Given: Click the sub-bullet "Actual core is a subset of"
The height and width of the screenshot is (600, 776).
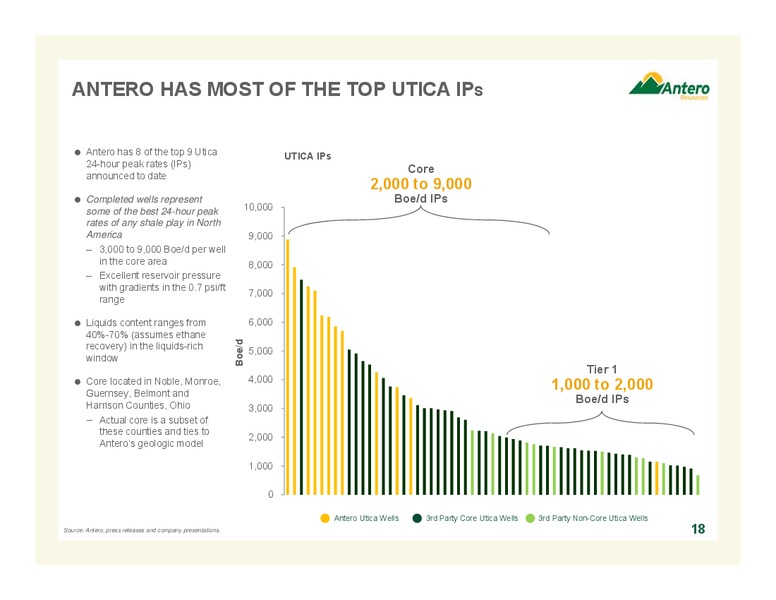Looking at the screenshot, I should 153,420.
